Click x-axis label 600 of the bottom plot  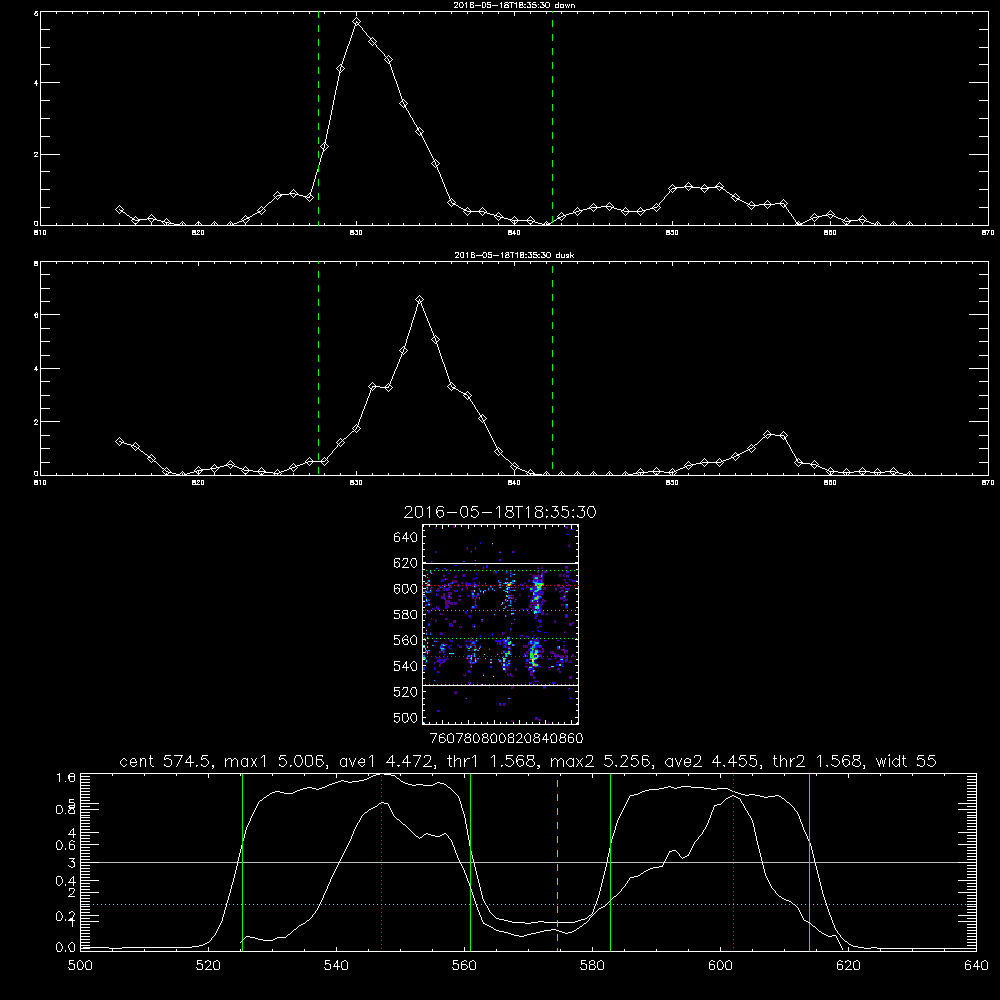pyautogui.click(x=721, y=966)
